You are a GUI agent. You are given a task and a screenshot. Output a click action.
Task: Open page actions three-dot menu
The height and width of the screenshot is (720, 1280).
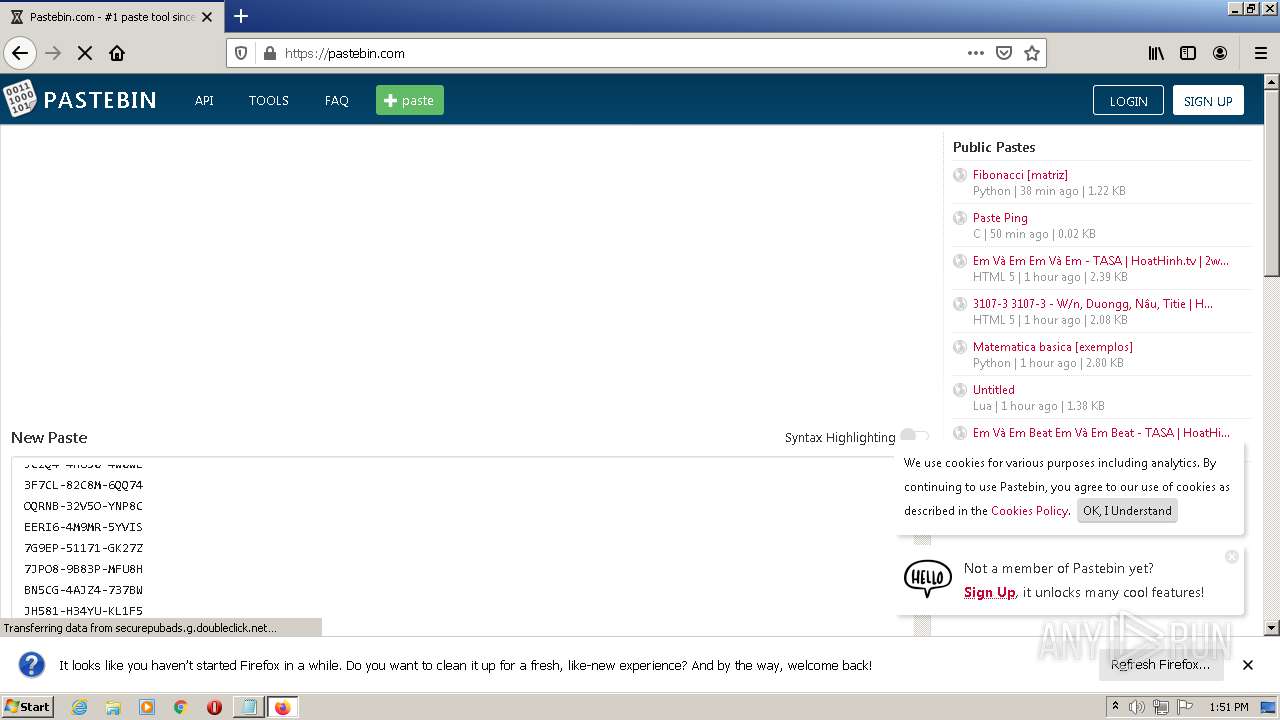pos(976,53)
